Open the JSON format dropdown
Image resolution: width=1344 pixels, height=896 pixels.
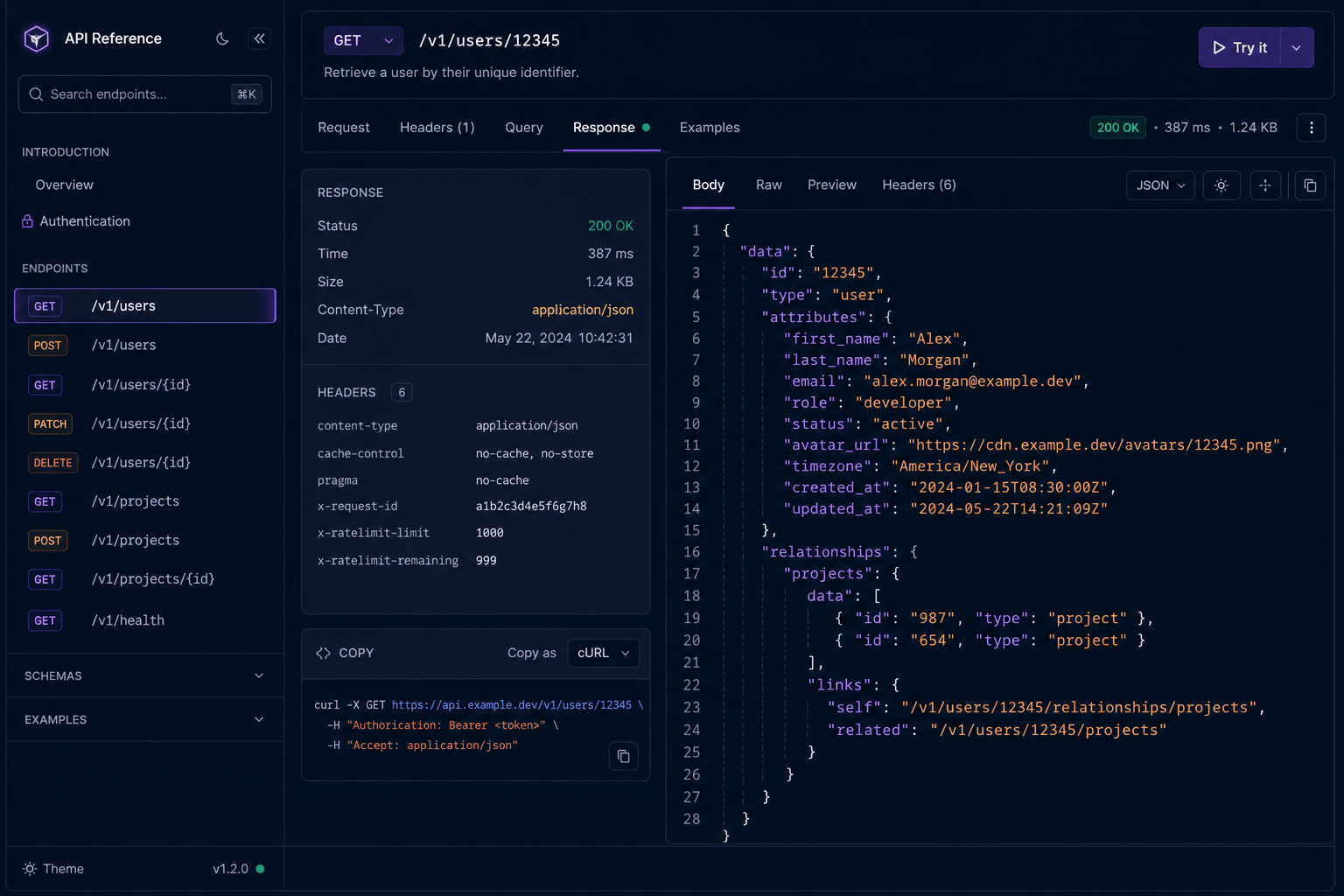coord(1160,185)
